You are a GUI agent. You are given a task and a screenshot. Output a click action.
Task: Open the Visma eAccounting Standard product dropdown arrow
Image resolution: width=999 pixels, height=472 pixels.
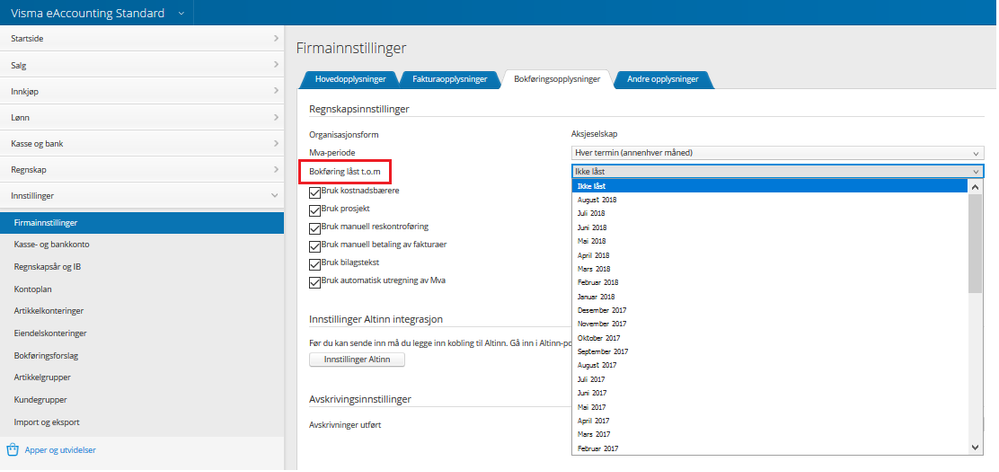(181, 13)
